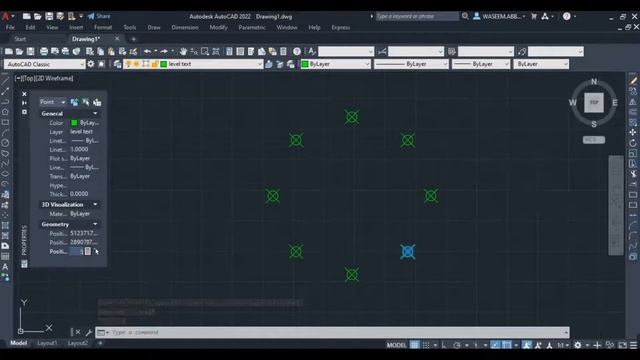Select the Circle tool in draw toolbar
The height and width of the screenshot is (360, 640).
point(5,143)
